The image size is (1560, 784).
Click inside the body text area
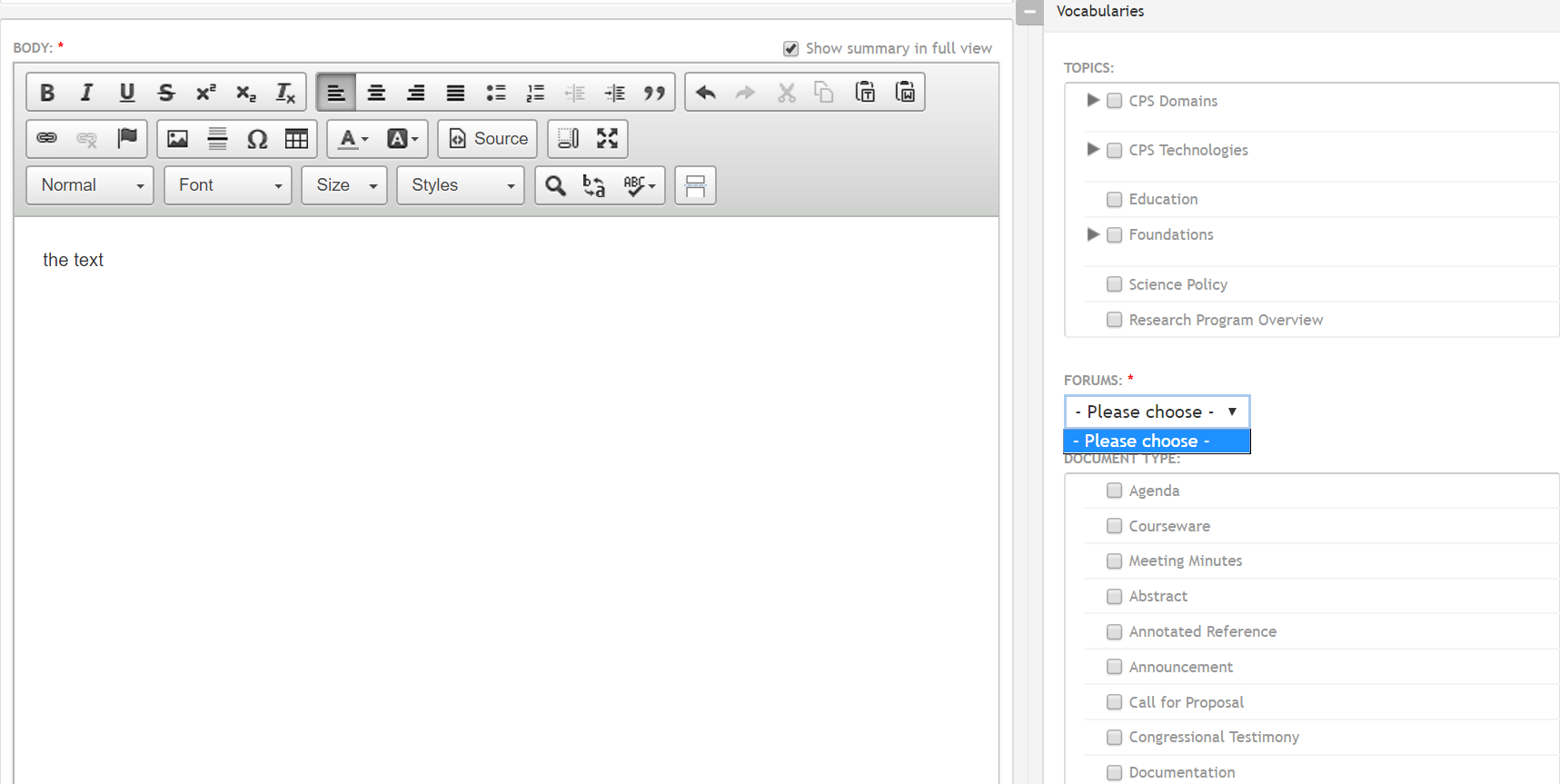505,454
